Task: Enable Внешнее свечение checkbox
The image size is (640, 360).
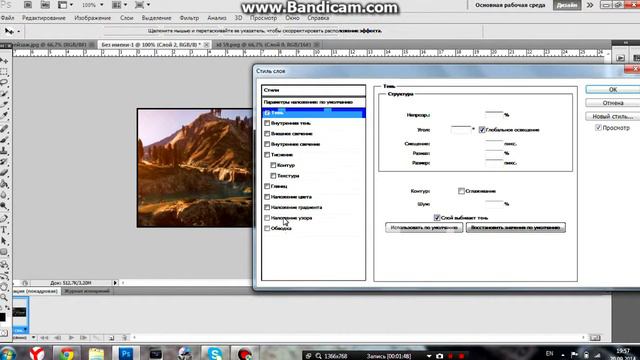Action: pyautogui.click(x=267, y=133)
